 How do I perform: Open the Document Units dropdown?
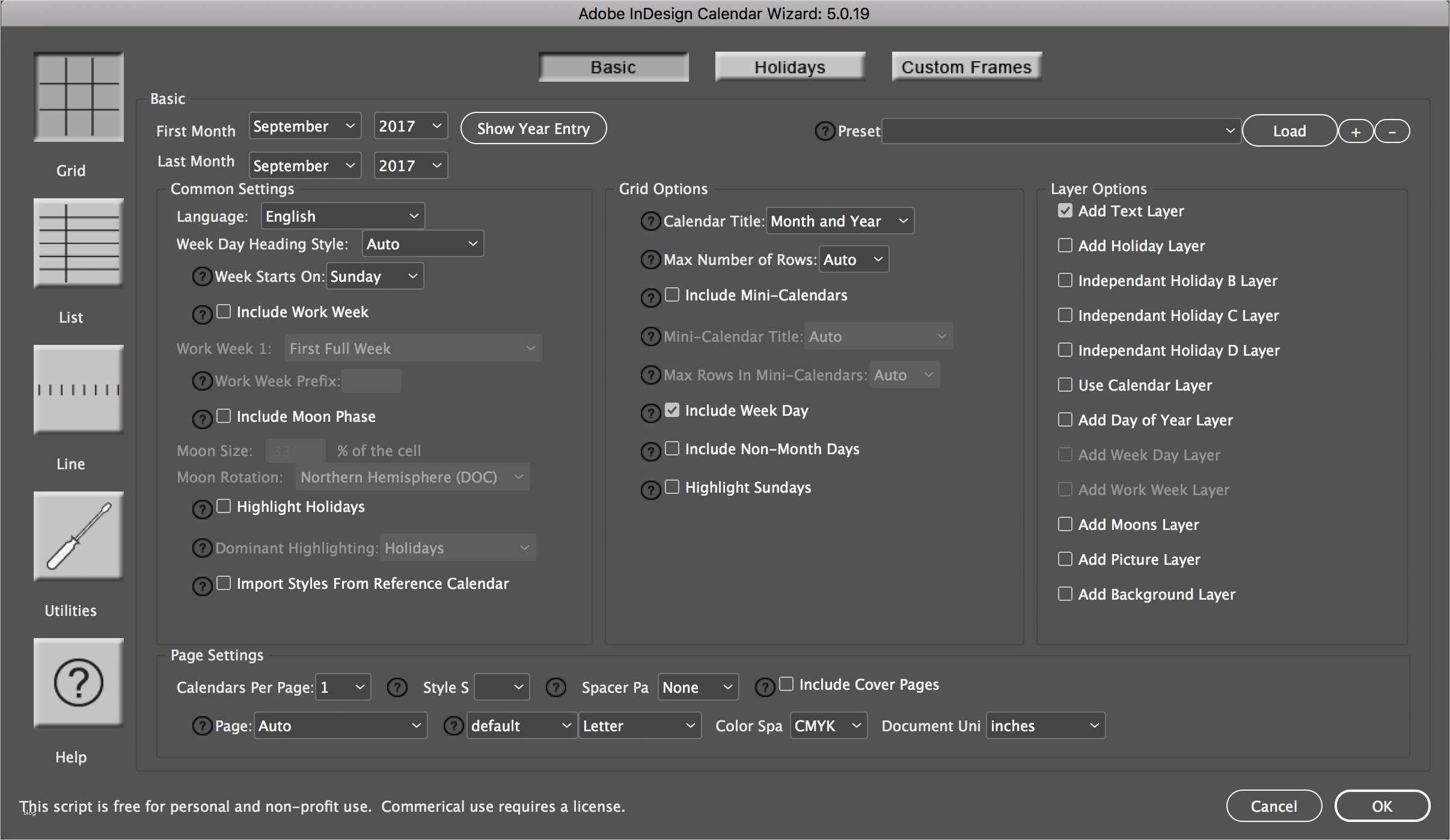(x=1044, y=725)
